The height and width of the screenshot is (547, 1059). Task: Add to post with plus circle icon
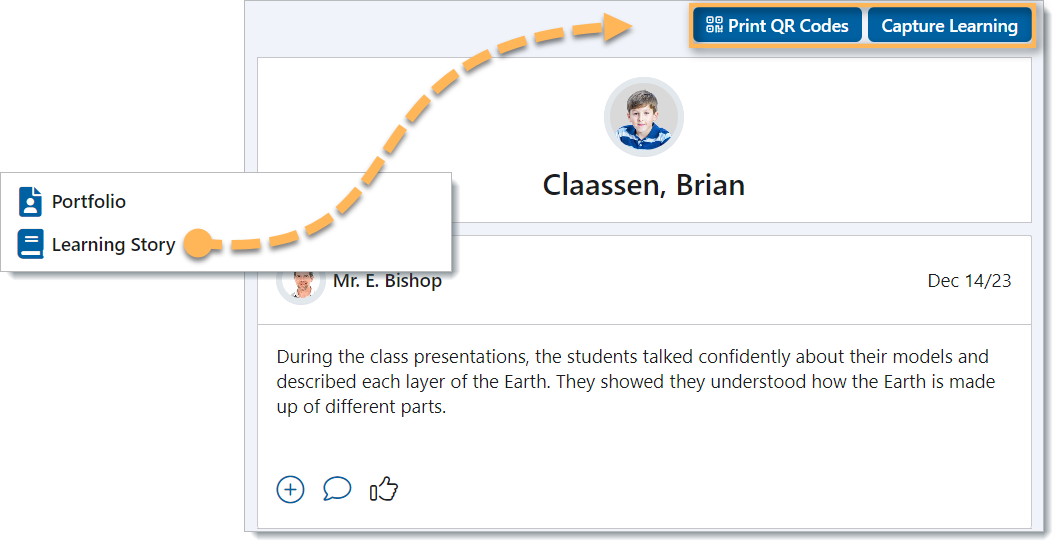click(x=290, y=489)
